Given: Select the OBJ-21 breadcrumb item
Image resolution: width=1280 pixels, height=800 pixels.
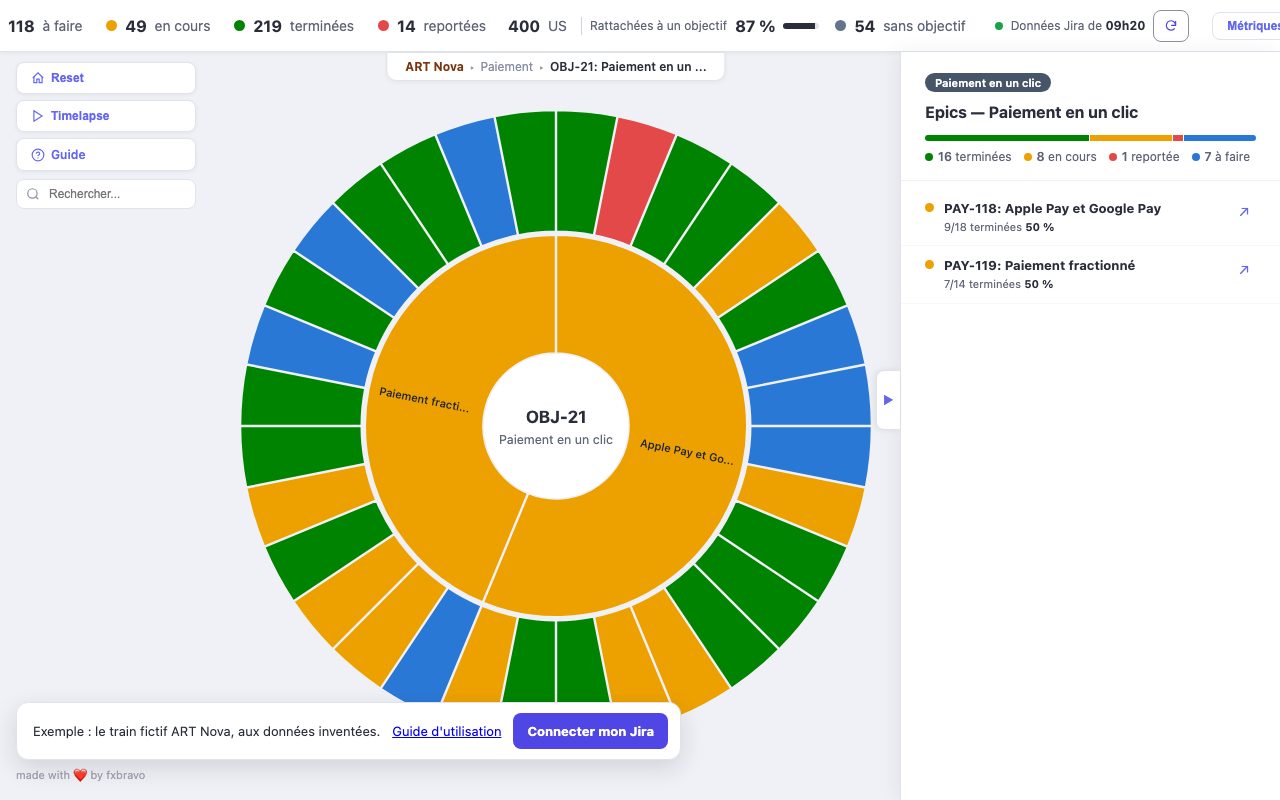Looking at the screenshot, I should click(628, 67).
